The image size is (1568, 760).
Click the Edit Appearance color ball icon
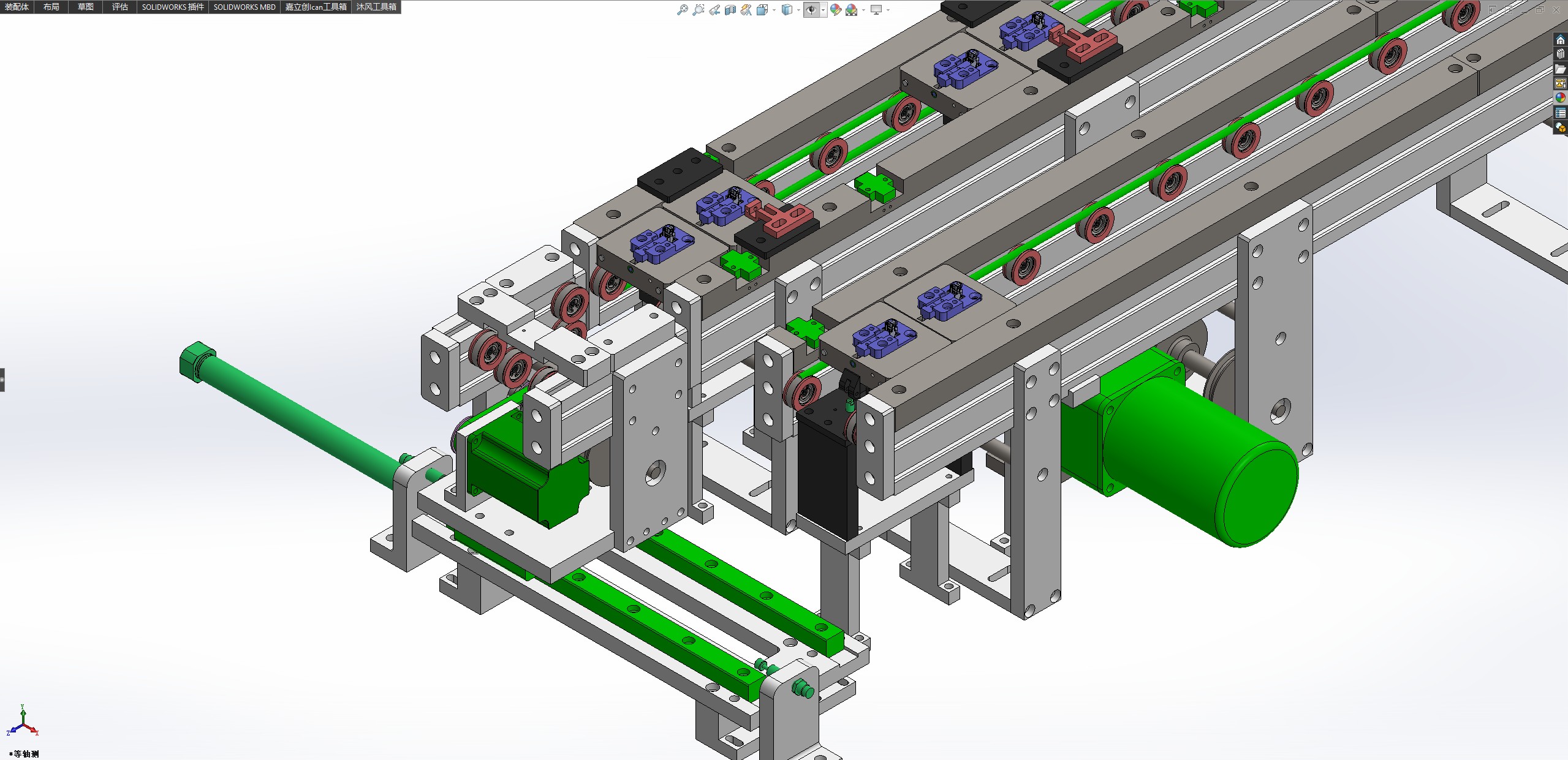point(836,10)
